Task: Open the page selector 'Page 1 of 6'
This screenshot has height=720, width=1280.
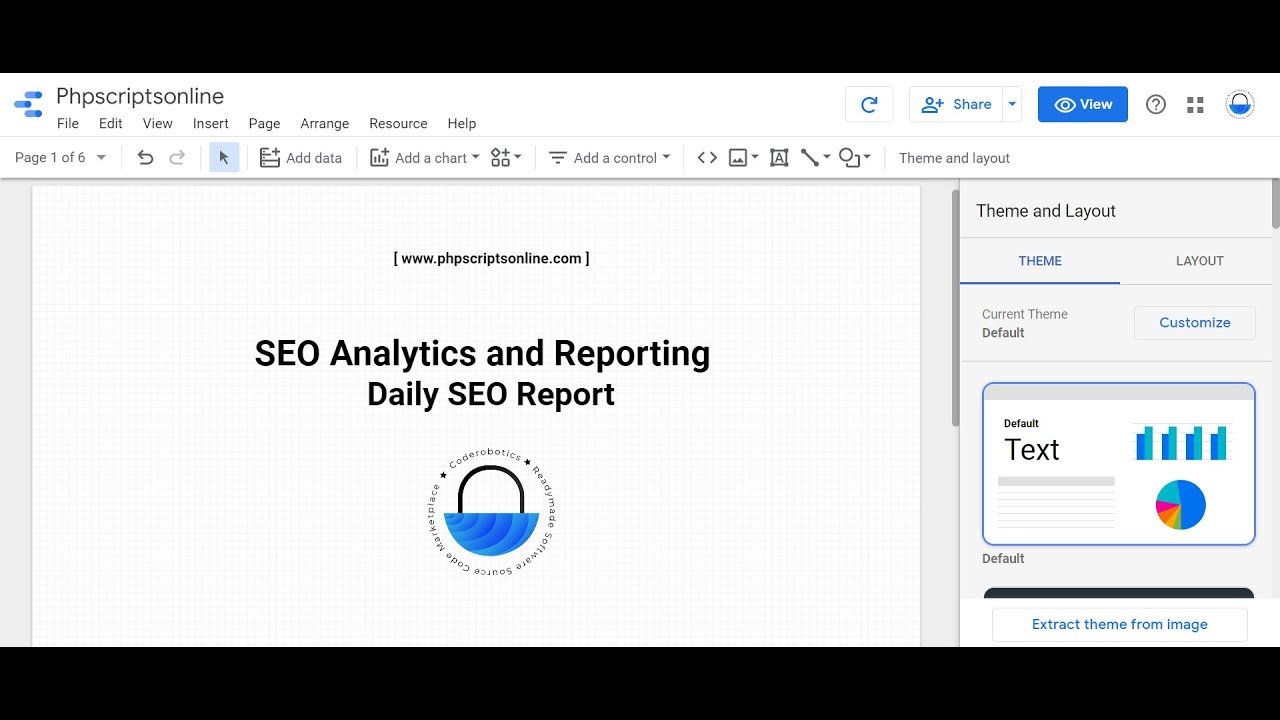Action: pyautogui.click(x=60, y=157)
